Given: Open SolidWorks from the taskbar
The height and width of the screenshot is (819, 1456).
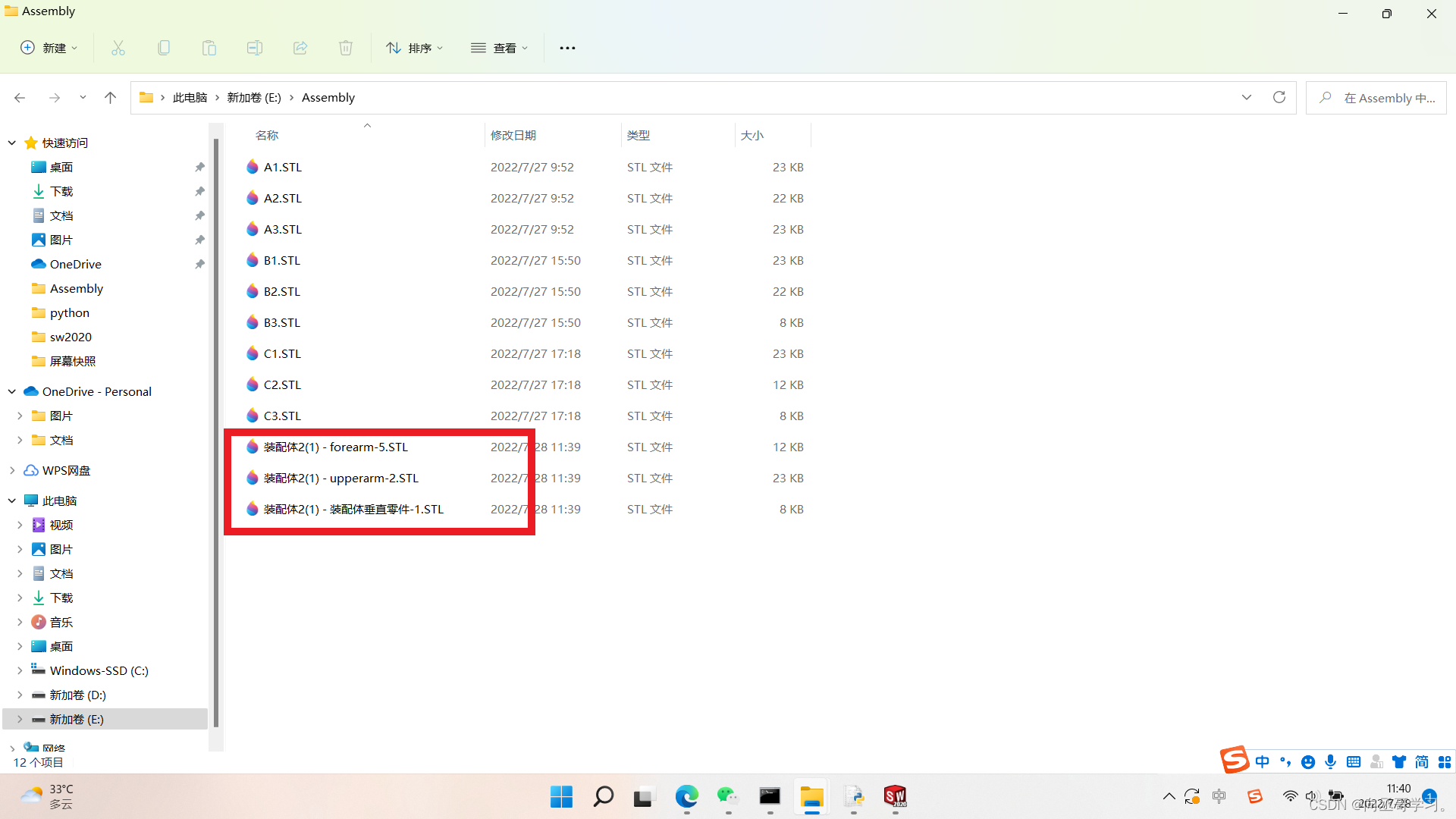Looking at the screenshot, I should click(896, 796).
